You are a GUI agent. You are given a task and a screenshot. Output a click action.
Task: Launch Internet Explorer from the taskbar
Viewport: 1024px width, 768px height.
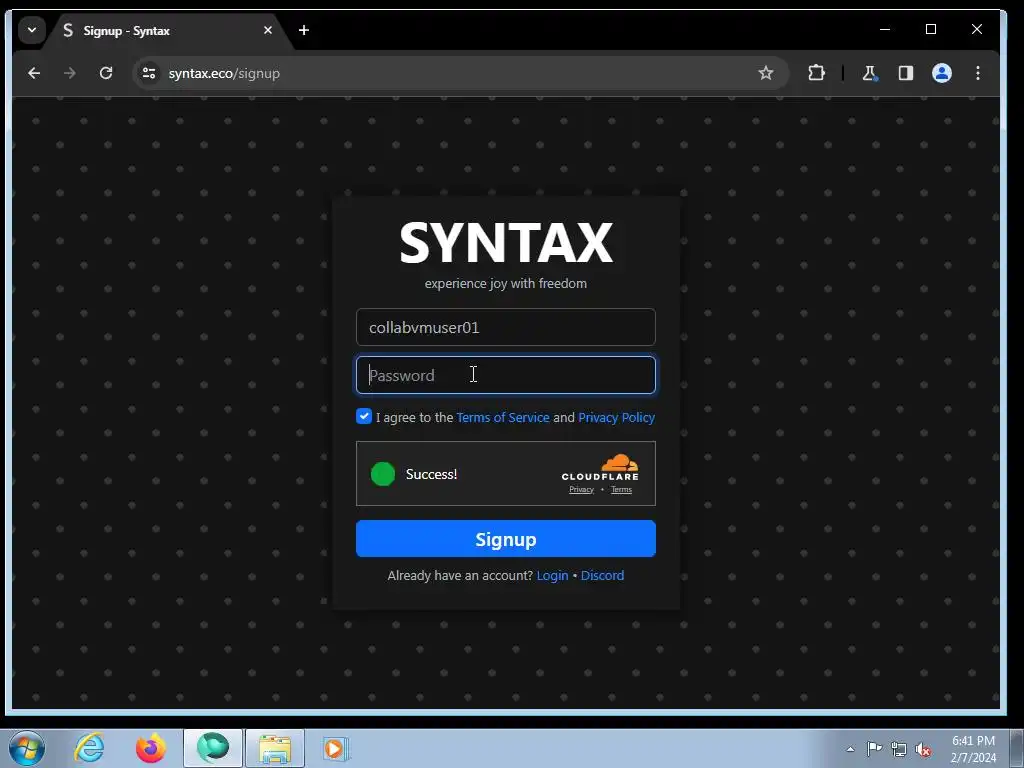[x=89, y=748]
